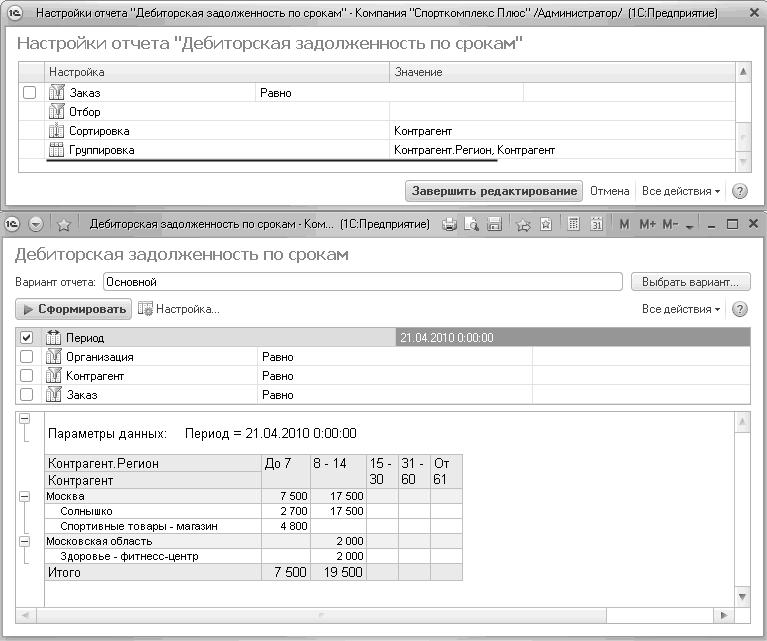This screenshot has width=767, height=641.
Task: Enable the Заказ checkbox in report window
Action: pos(26,394)
